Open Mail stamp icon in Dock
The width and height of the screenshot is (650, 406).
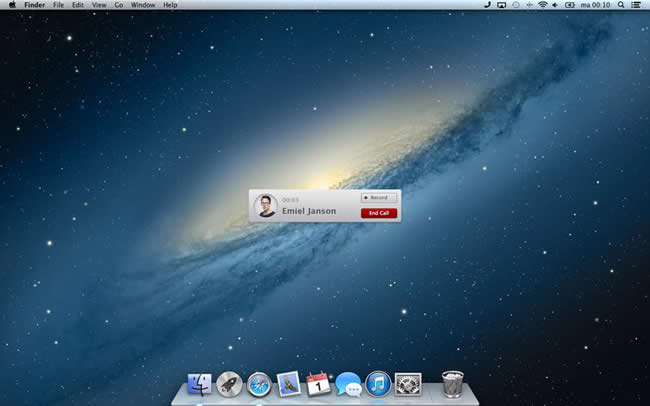tap(289, 384)
